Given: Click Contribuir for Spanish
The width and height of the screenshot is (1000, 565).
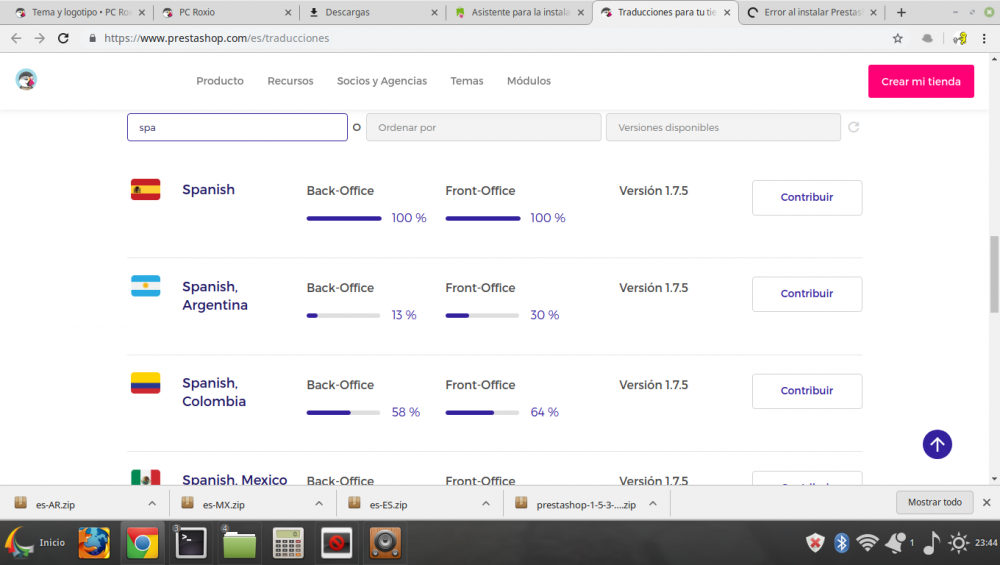Looking at the screenshot, I should point(807,197).
